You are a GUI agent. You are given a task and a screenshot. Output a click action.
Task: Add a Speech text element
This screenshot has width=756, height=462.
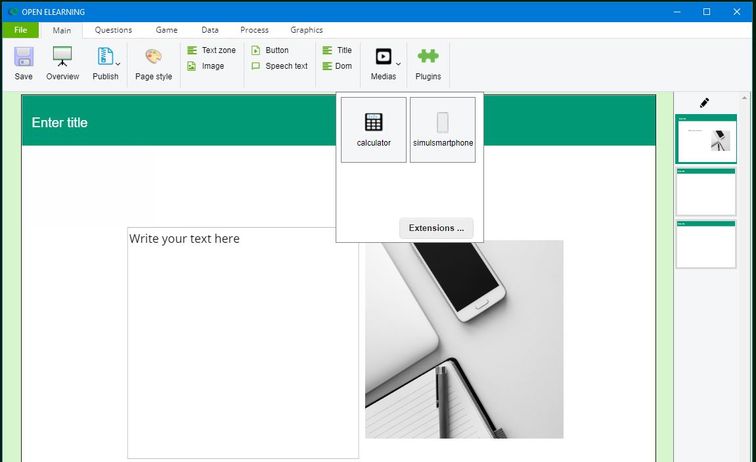click(x=279, y=66)
